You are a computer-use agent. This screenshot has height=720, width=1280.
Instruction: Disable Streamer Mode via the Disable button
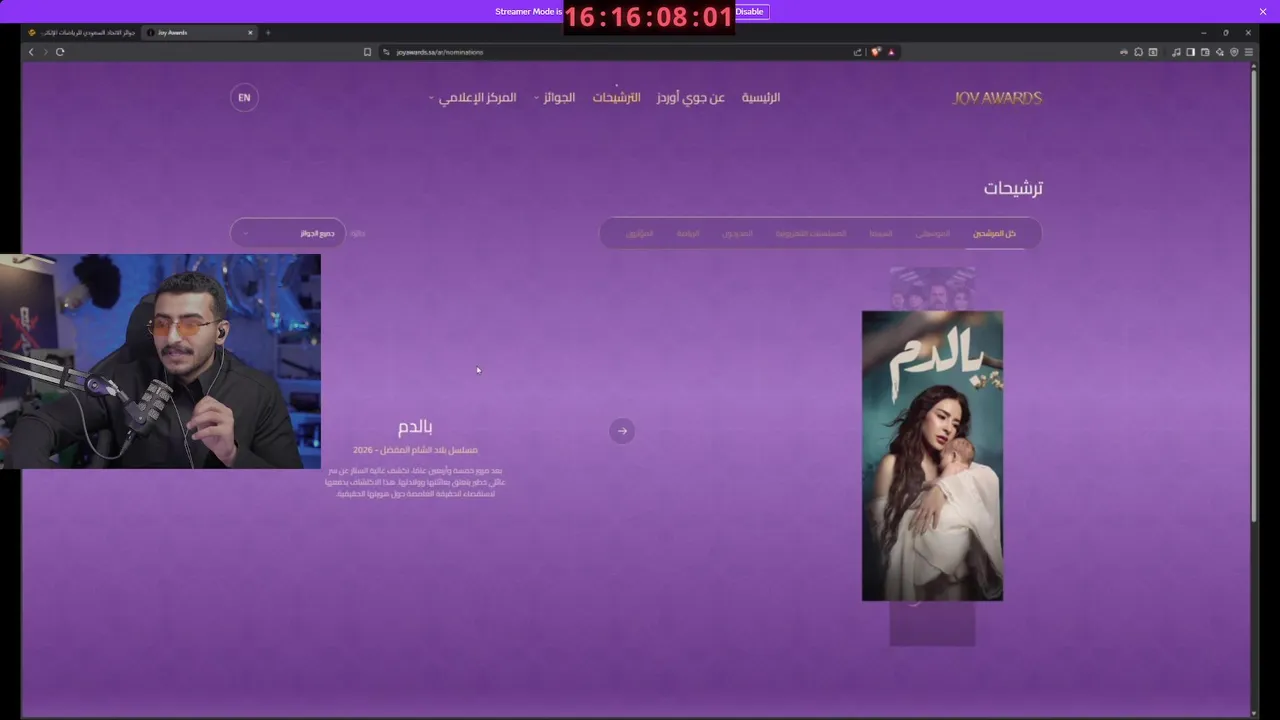pos(750,12)
